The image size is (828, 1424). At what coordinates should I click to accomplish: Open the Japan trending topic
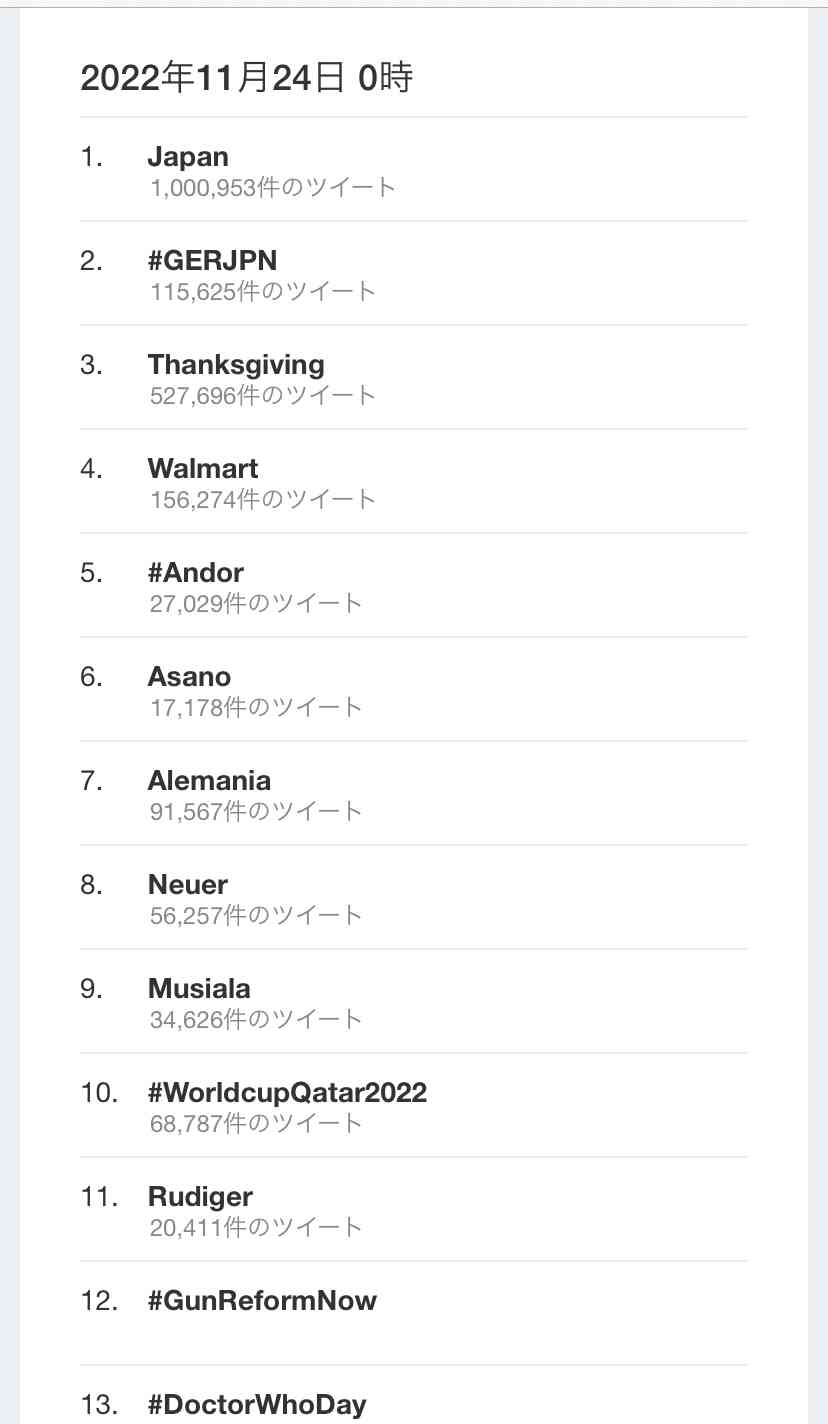click(188, 156)
